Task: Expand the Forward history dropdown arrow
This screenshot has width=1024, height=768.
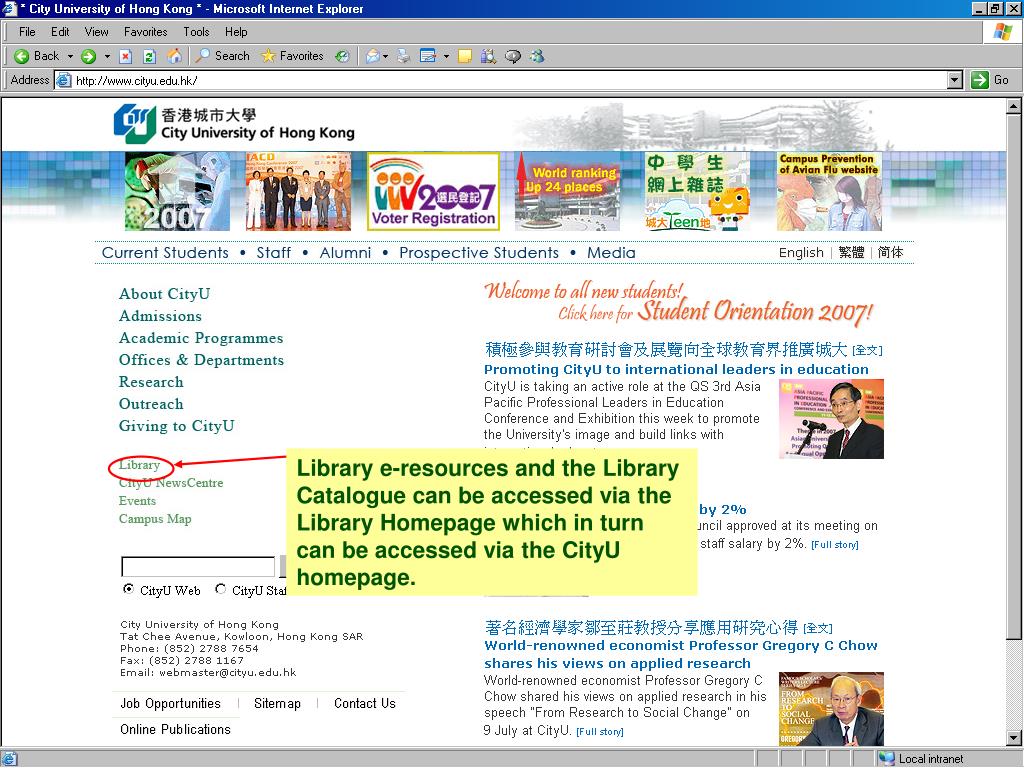Action: (x=107, y=57)
